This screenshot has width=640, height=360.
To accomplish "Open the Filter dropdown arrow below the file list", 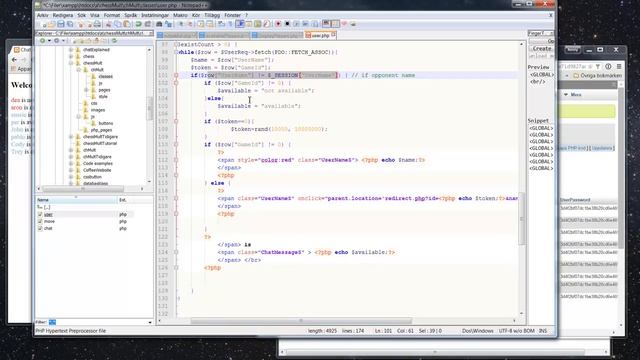I will 150,322.
